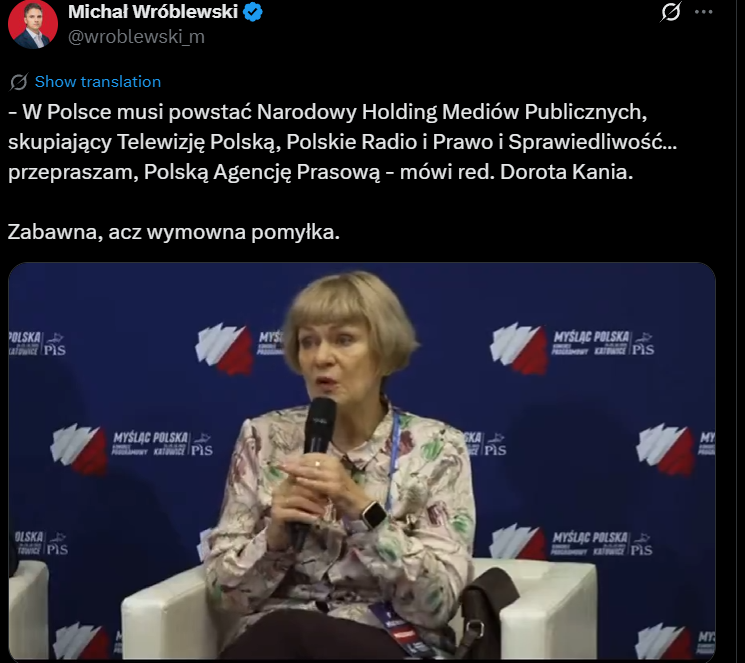Screen dimensions: 745x663
Task: Click the tweet line beginning 'skupiający Telewizję Polską'
Action: pyautogui.click(x=343, y=142)
